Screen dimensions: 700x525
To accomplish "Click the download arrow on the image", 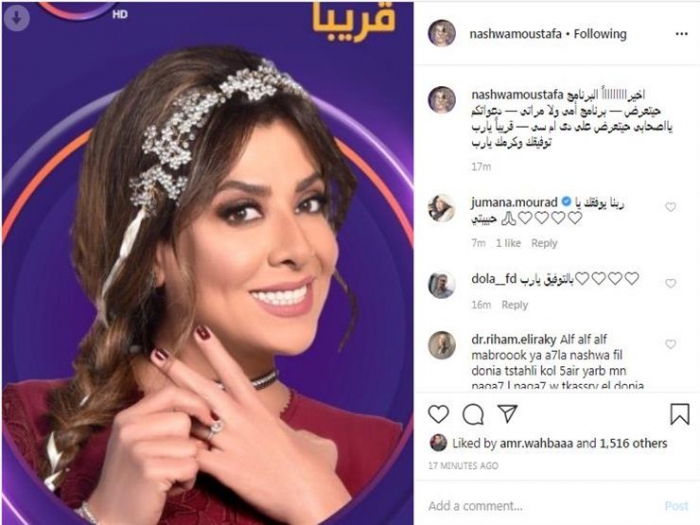I will (x=17, y=18).
